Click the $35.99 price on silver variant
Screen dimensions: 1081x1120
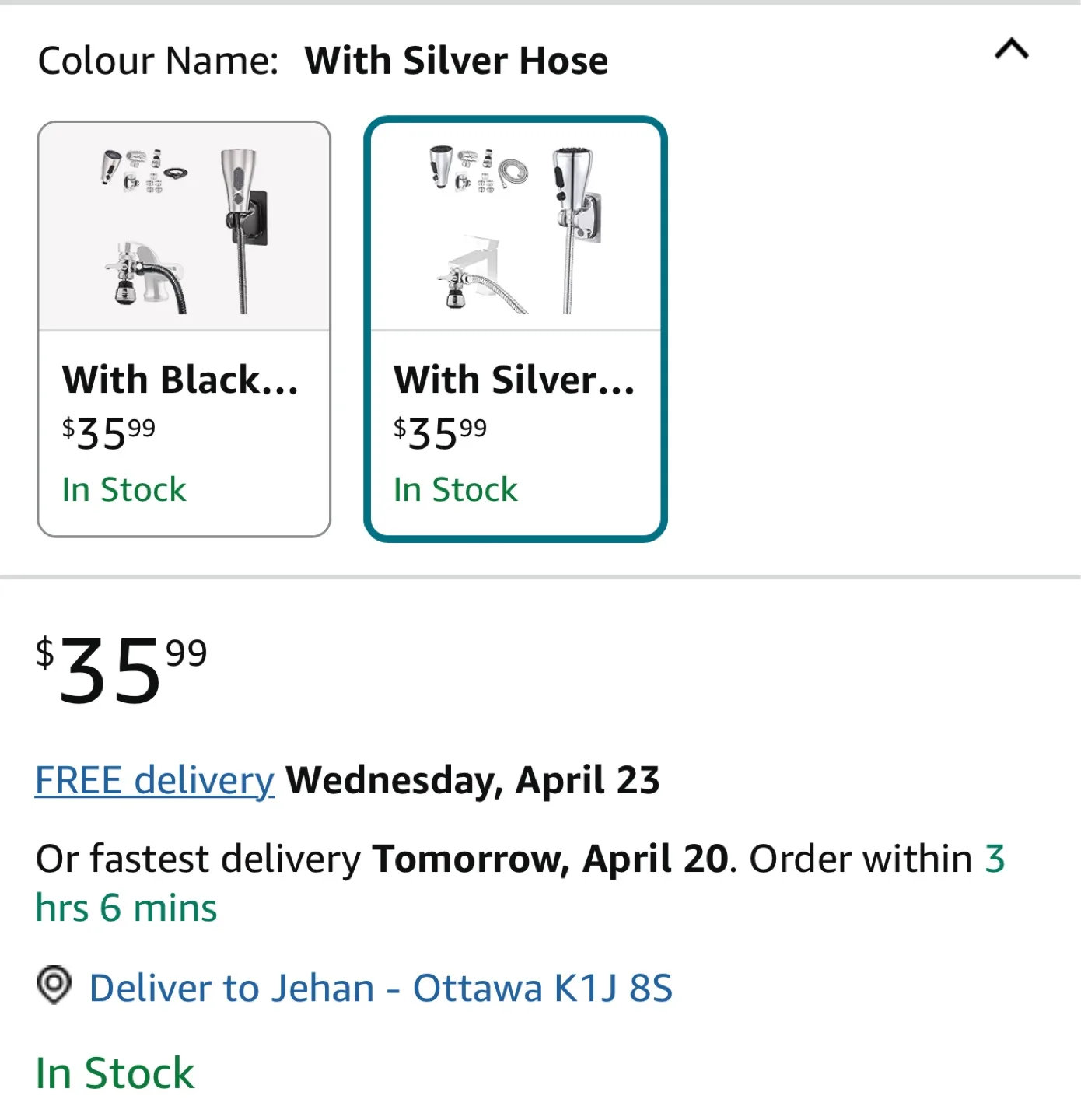pos(440,433)
